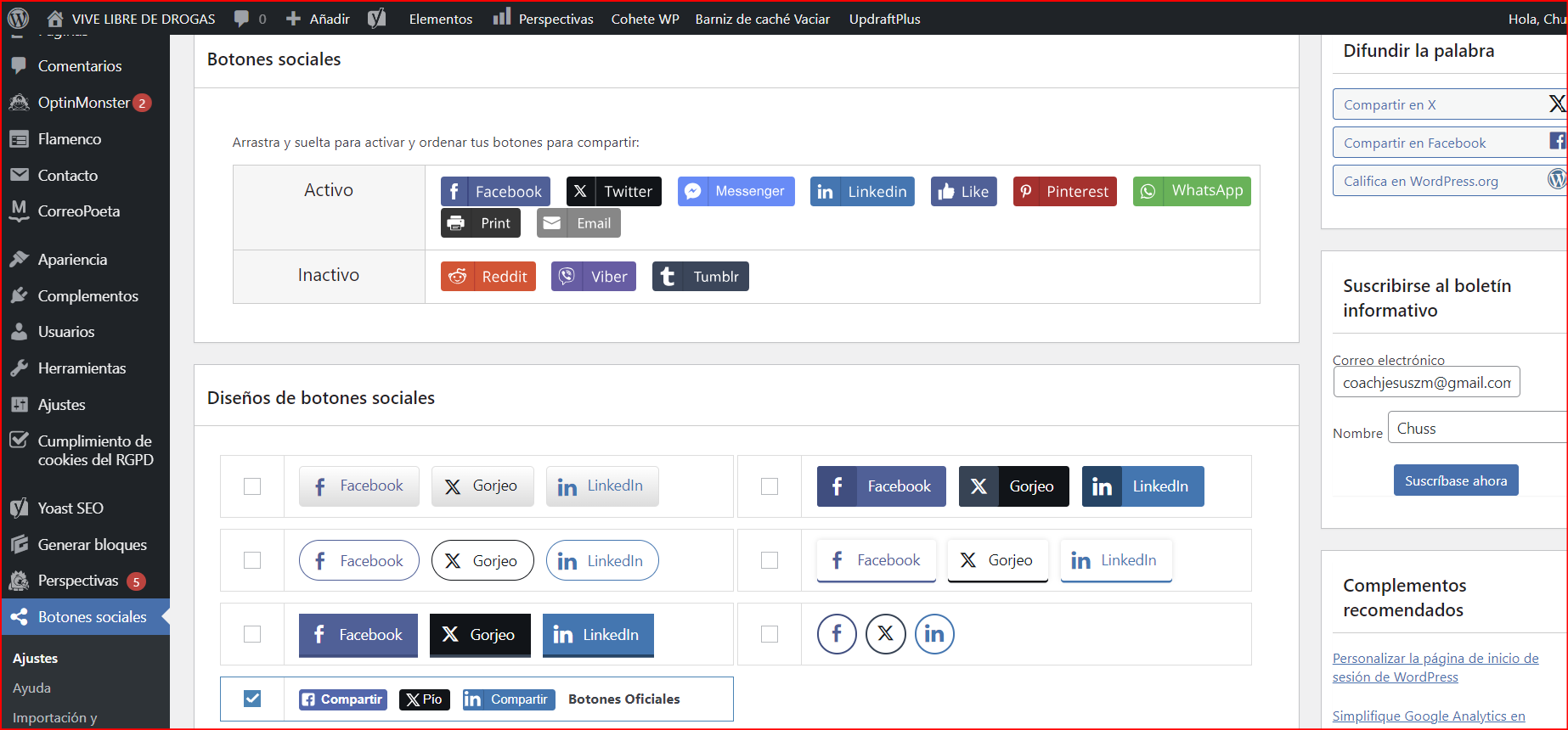Uncheck the Botones Oficiales design
Viewport: 1568px width, 730px height.
pos(252,699)
